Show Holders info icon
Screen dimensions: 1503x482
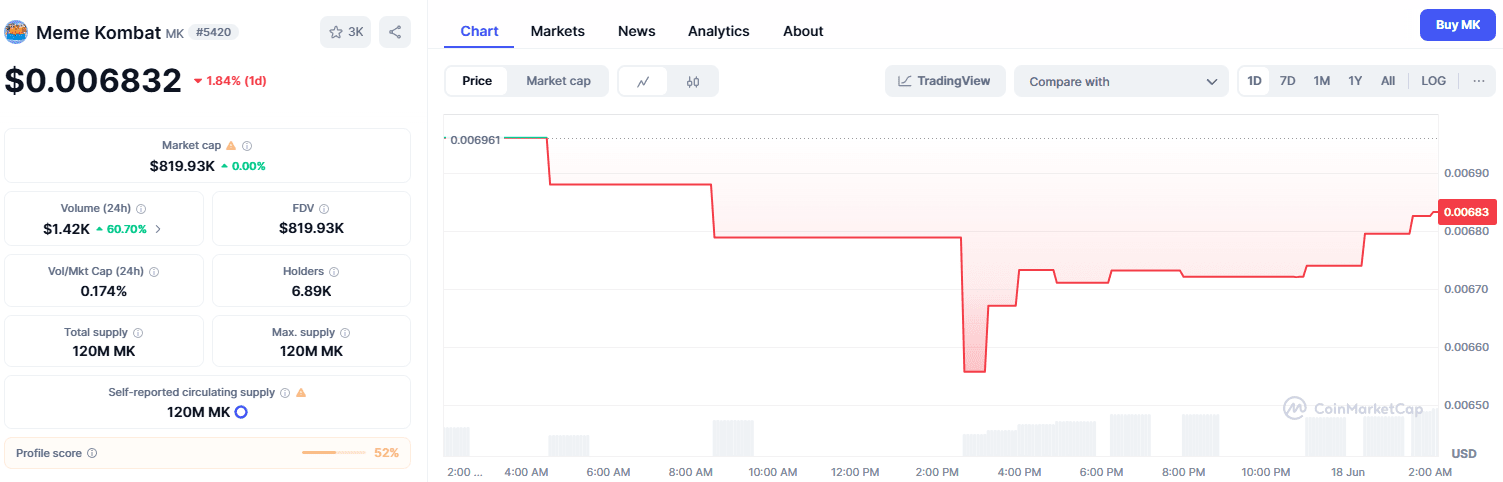tap(334, 271)
